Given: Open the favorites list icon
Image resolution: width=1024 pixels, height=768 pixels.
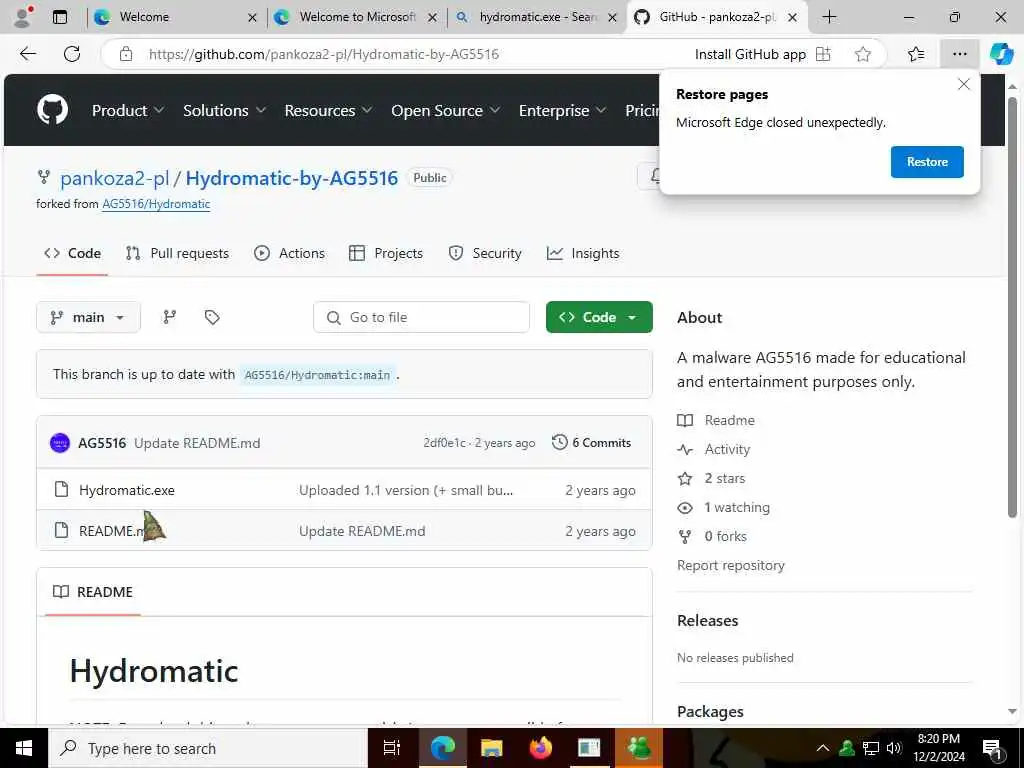Looking at the screenshot, I should pyautogui.click(x=916, y=54).
